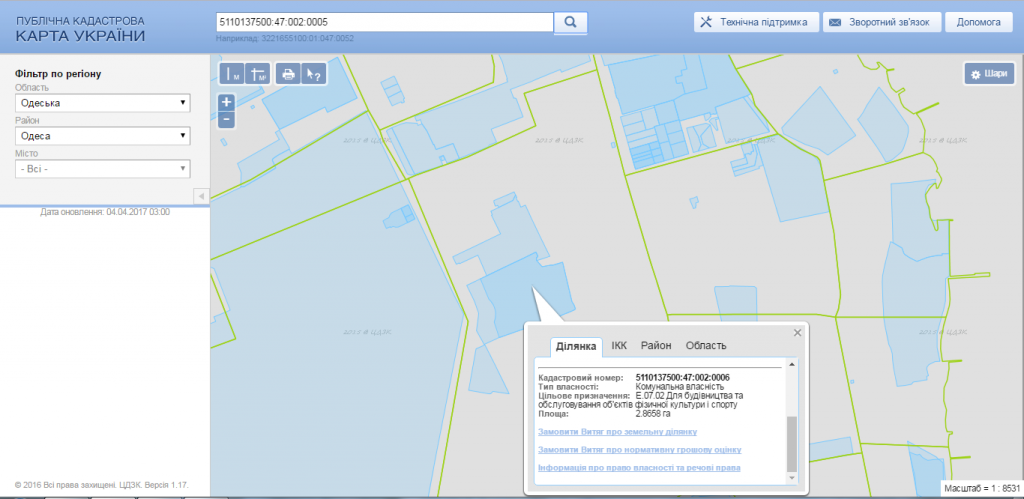Zoom out the map with minus button

pyautogui.click(x=227, y=119)
